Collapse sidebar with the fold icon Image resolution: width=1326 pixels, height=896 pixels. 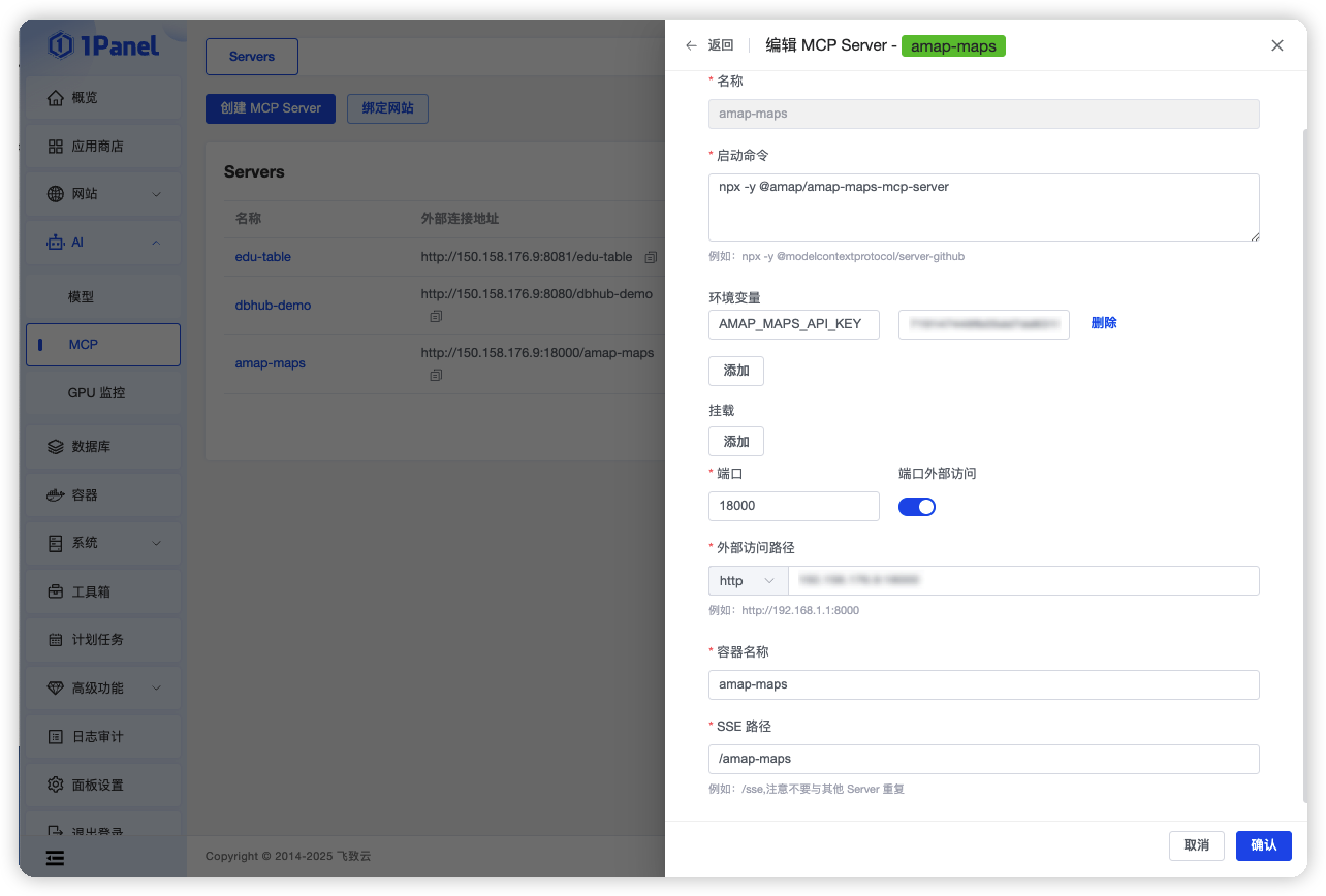[55, 858]
